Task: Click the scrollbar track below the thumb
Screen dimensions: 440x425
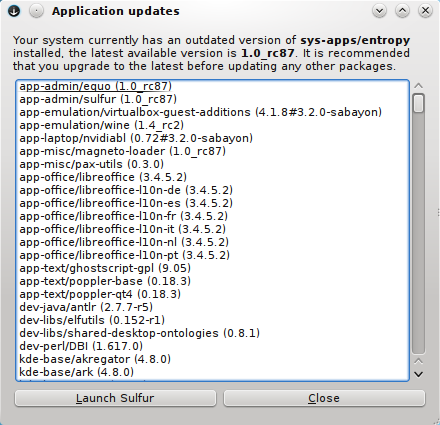Action: coord(418,233)
